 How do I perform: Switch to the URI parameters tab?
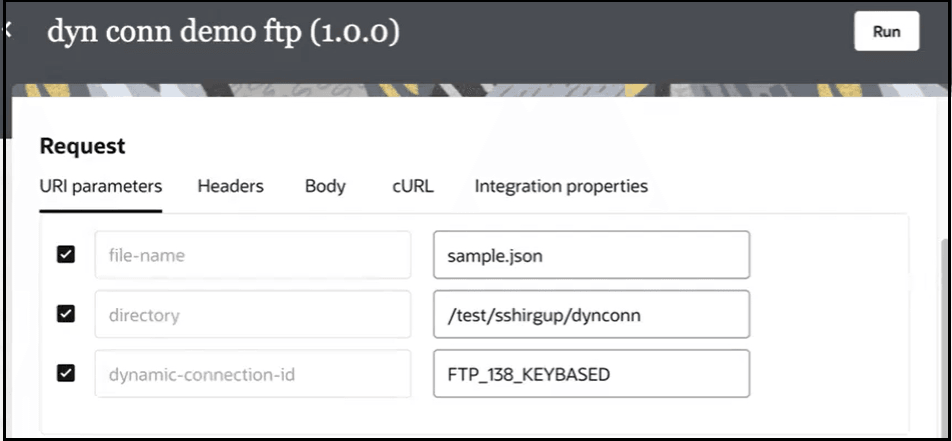(101, 186)
